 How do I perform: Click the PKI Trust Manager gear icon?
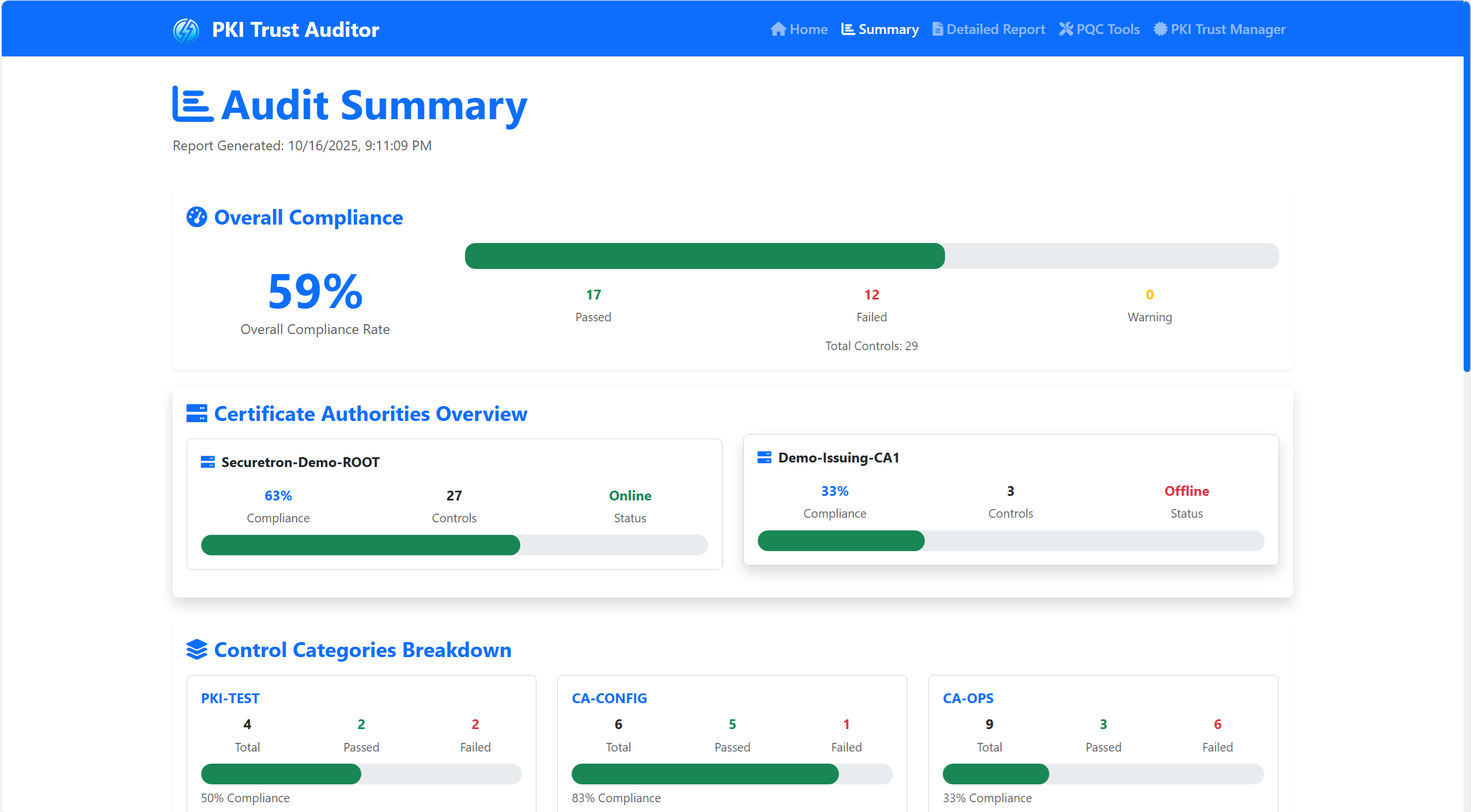pos(1160,29)
